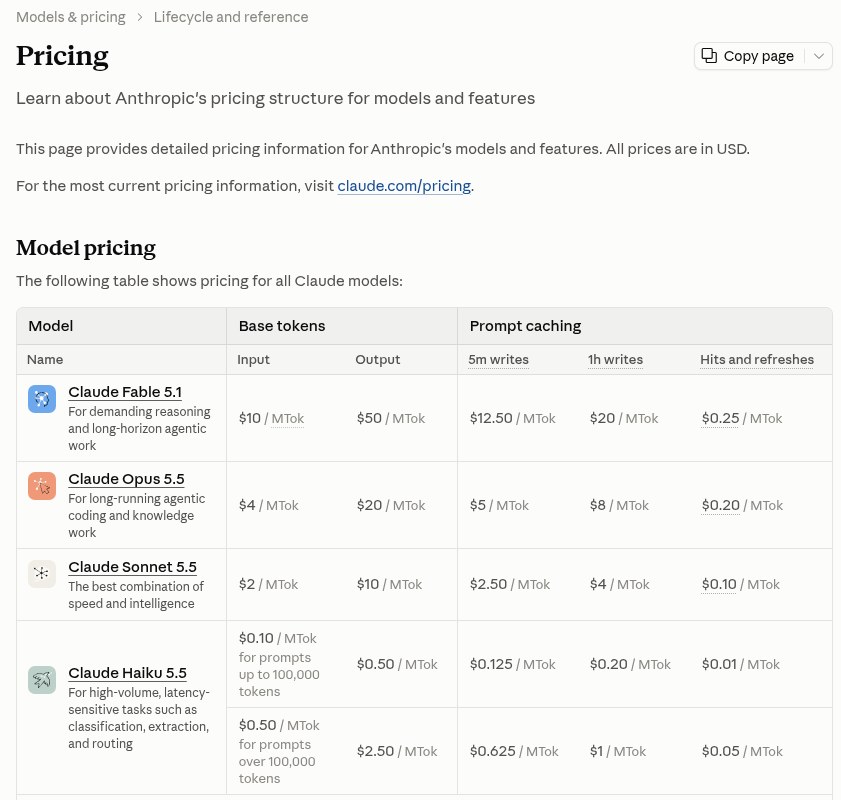The width and height of the screenshot is (841, 800).
Task: Click the Claude Fable 5.1 model icon
Action: [x=42, y=399]
